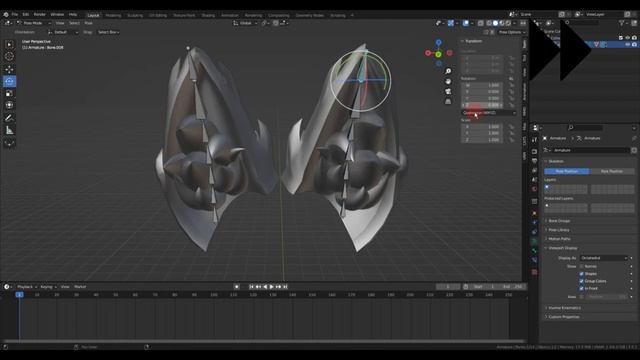Open the Bone Constraints tab icon
Viewport: 640px width, 360px height.
[x=534, y=260]
